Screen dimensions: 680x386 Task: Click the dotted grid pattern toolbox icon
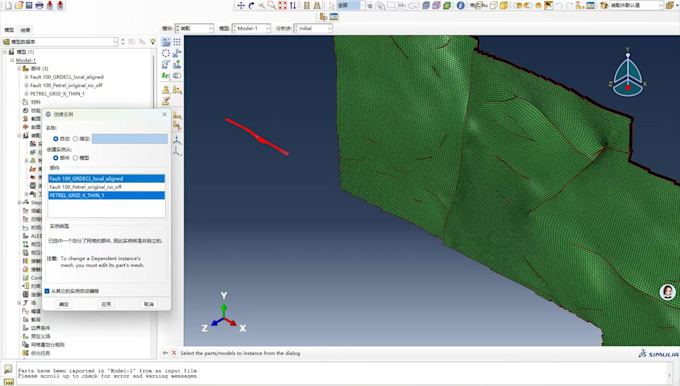tap(177, 42)
